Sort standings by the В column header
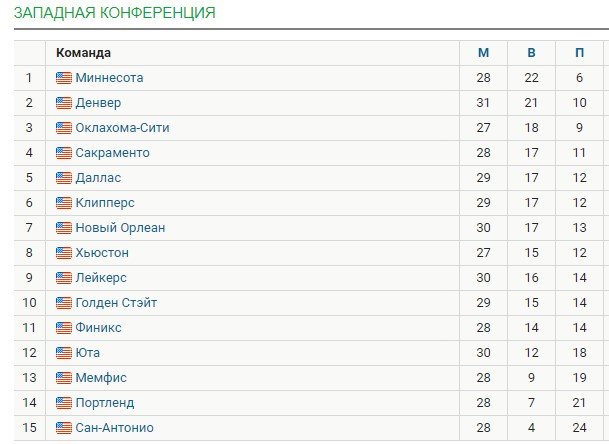609x444 pixels. (532, 53)
